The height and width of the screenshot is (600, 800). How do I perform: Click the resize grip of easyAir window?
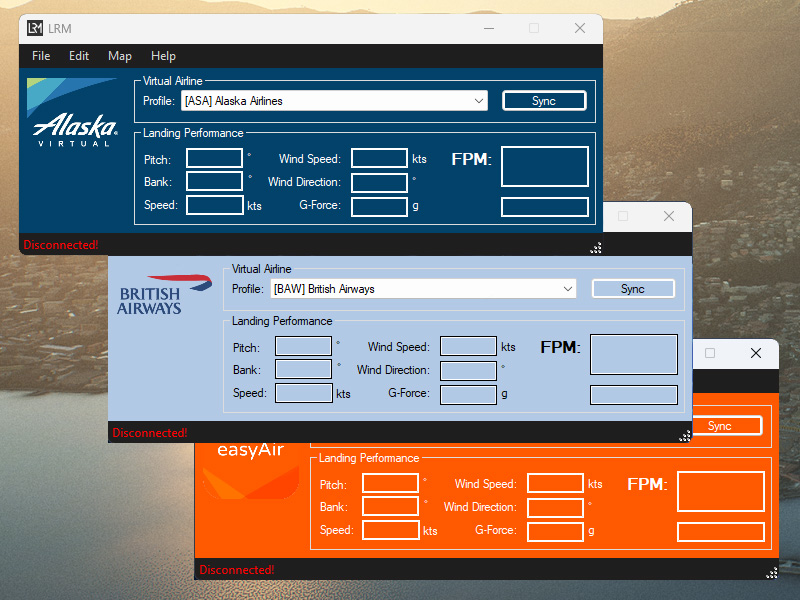tap(772, 573)
